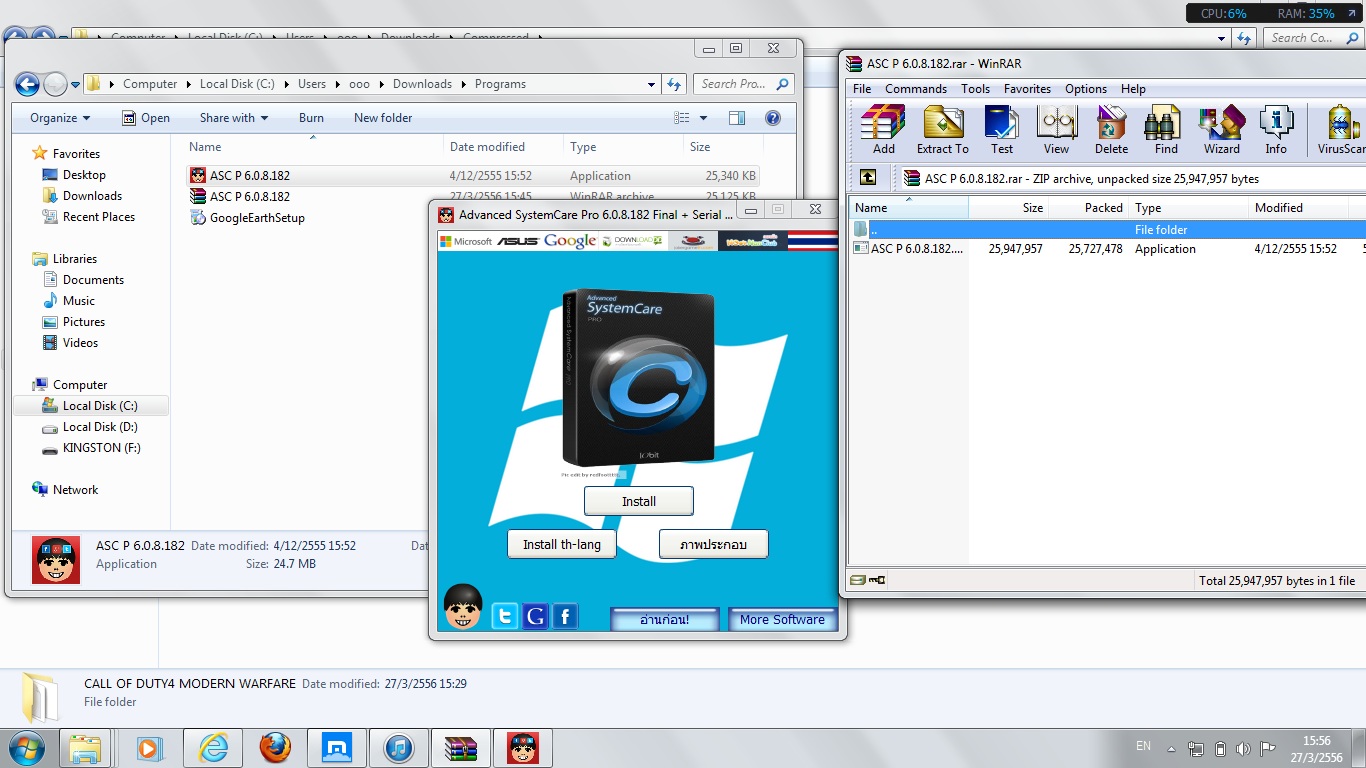This screenshot has height=768, width=1366.
Task: Click the VirusScan icon in WinRAR
Action: click(x=1341, y=130)
